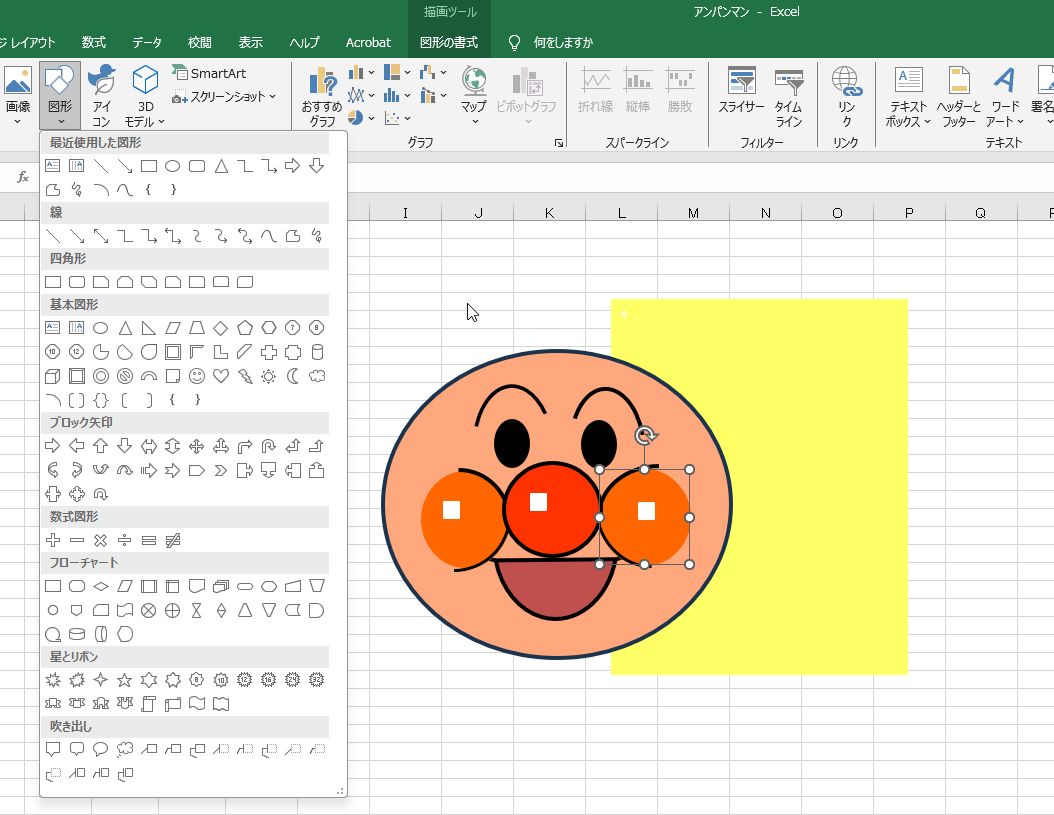Select the cross shape in 基本図形
The width and height of the screenshot is (1054, 815).
point(268,352)
